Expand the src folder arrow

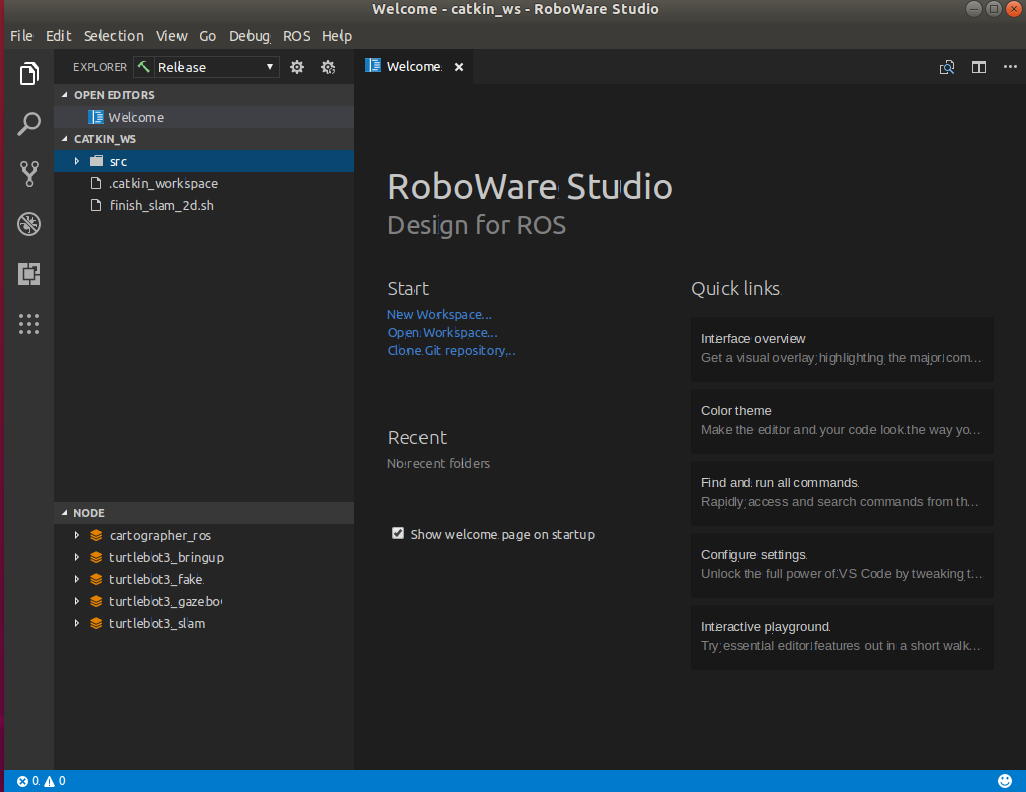pos(77,161)
